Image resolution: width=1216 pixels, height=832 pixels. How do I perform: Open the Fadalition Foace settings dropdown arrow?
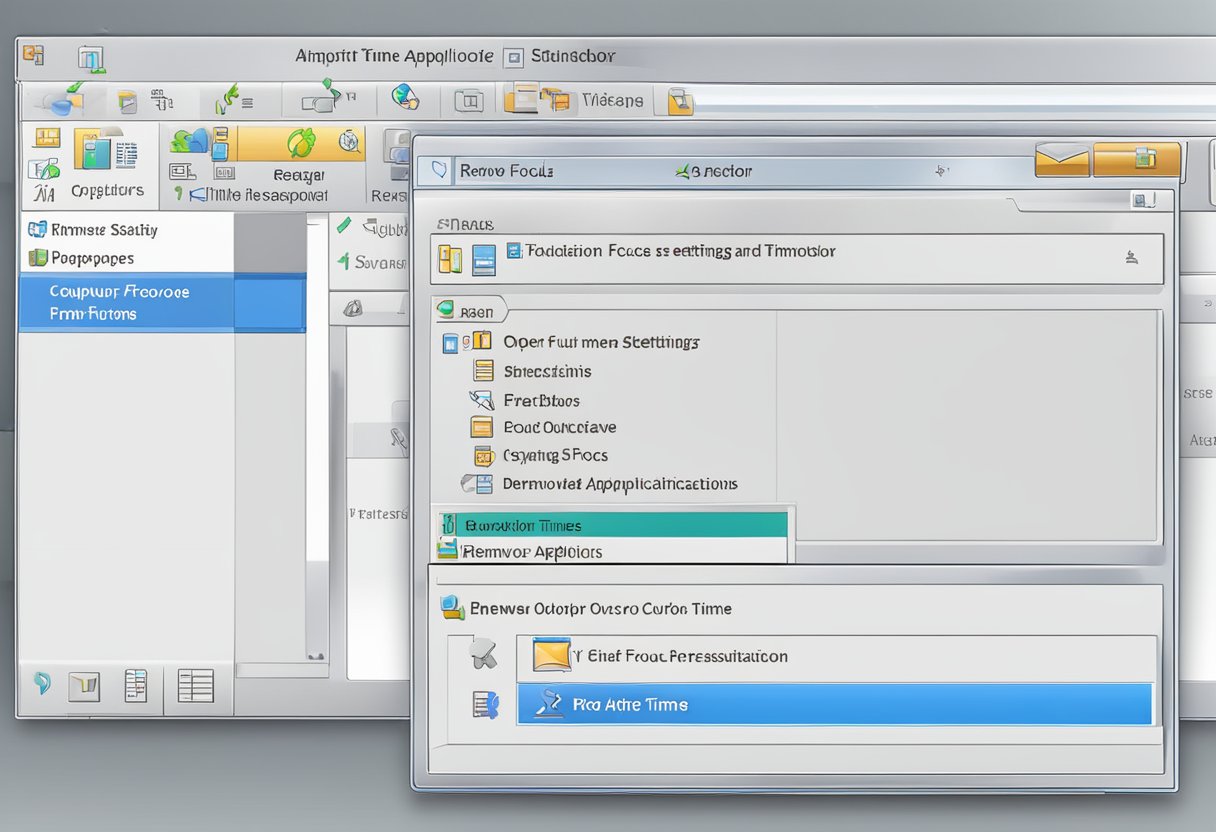[1131, 258]
